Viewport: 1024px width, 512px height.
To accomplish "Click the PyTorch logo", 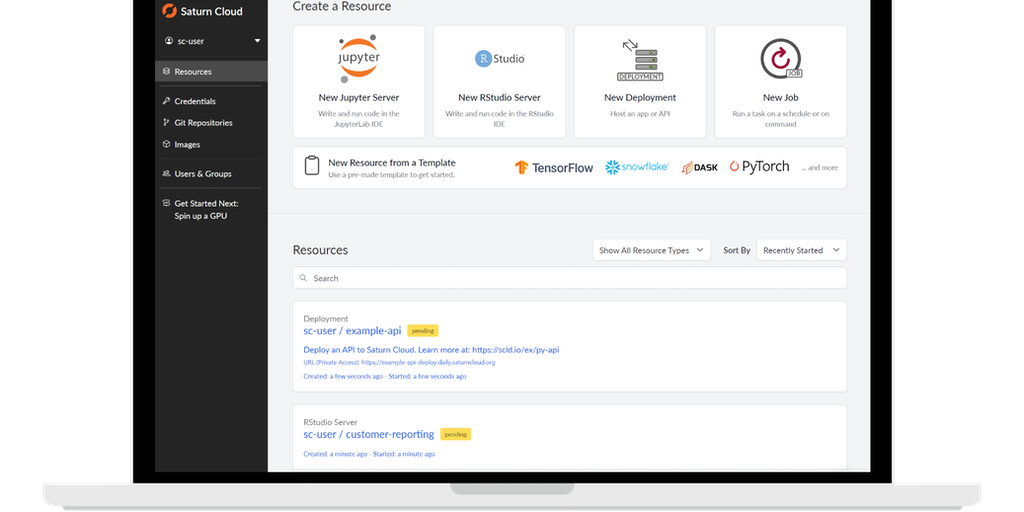I will (x=760, y=167).
